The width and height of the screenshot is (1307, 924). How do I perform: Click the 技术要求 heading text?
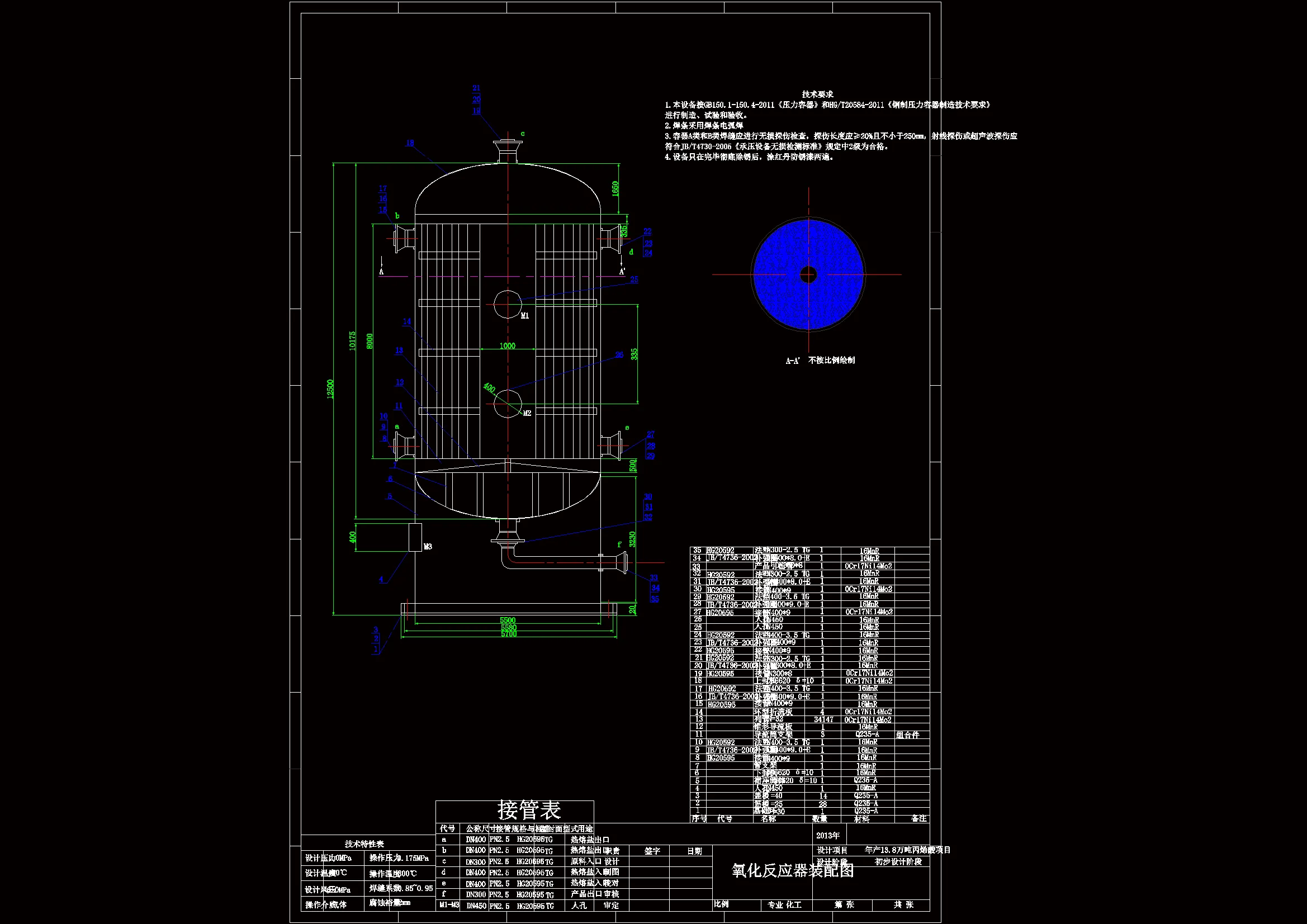[817, 94]
